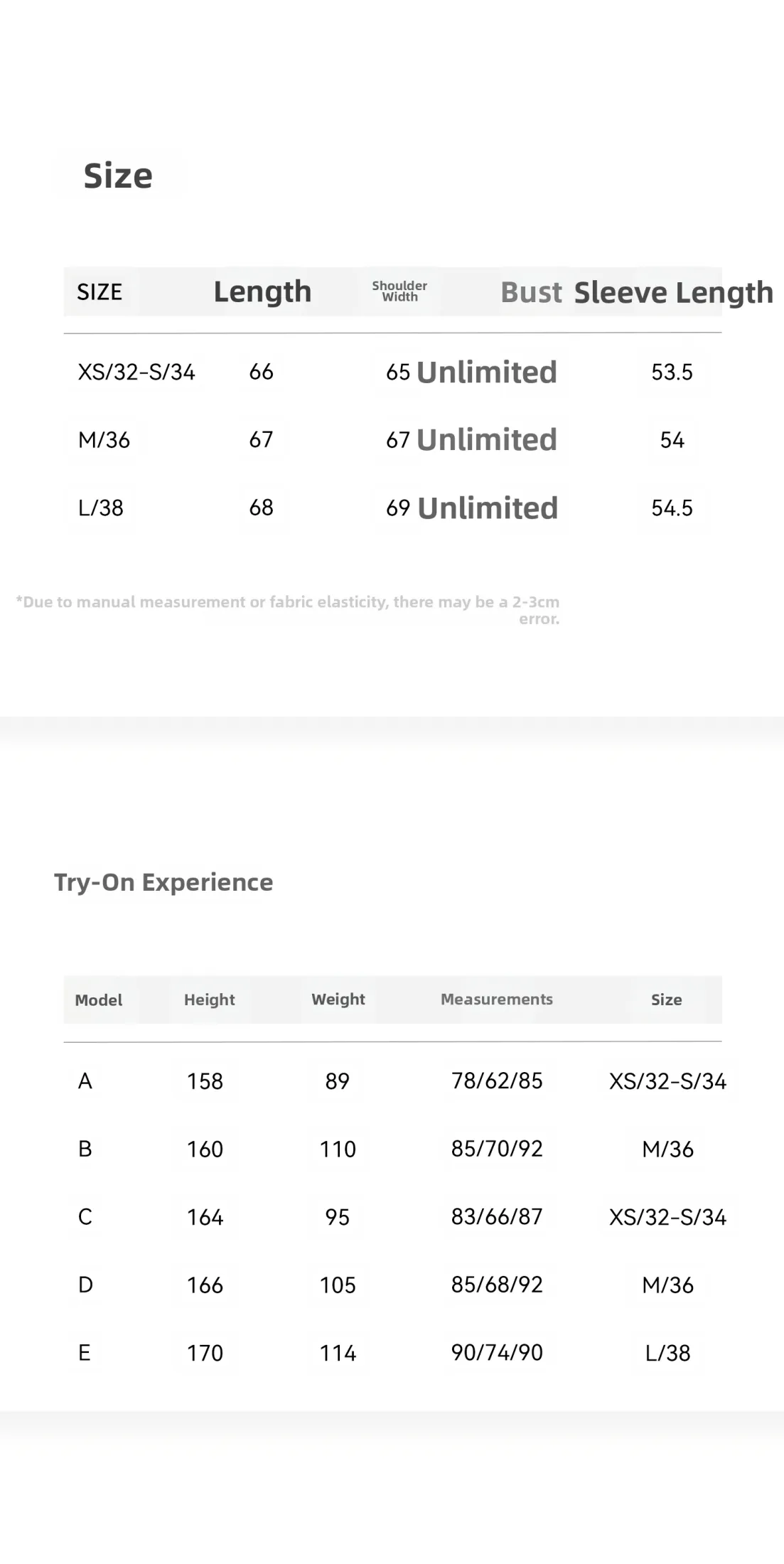784x1564 pixels.
Task: Click the large "Size" heading at top
Action: [118, 176]
